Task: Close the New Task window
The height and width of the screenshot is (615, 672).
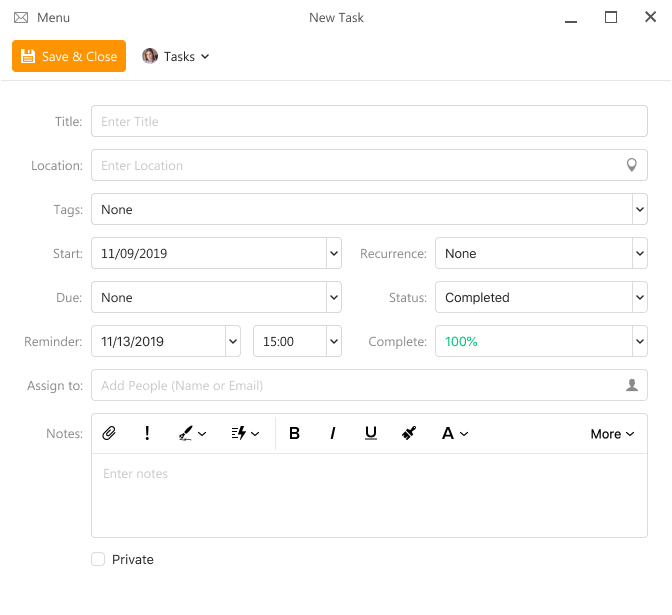Action: point(651,17)
